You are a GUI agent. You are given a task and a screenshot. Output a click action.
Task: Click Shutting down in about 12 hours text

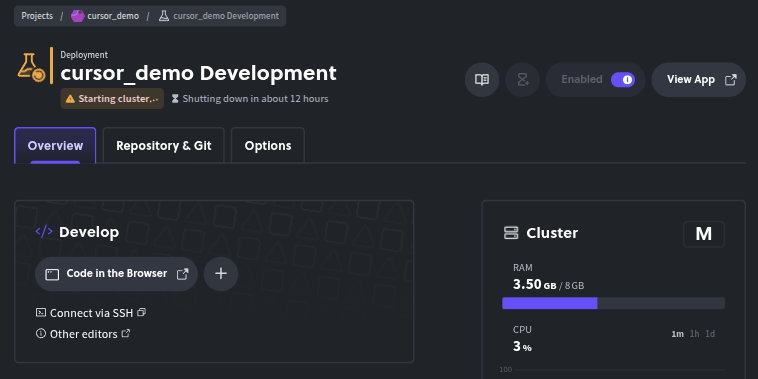pos(255,99)
